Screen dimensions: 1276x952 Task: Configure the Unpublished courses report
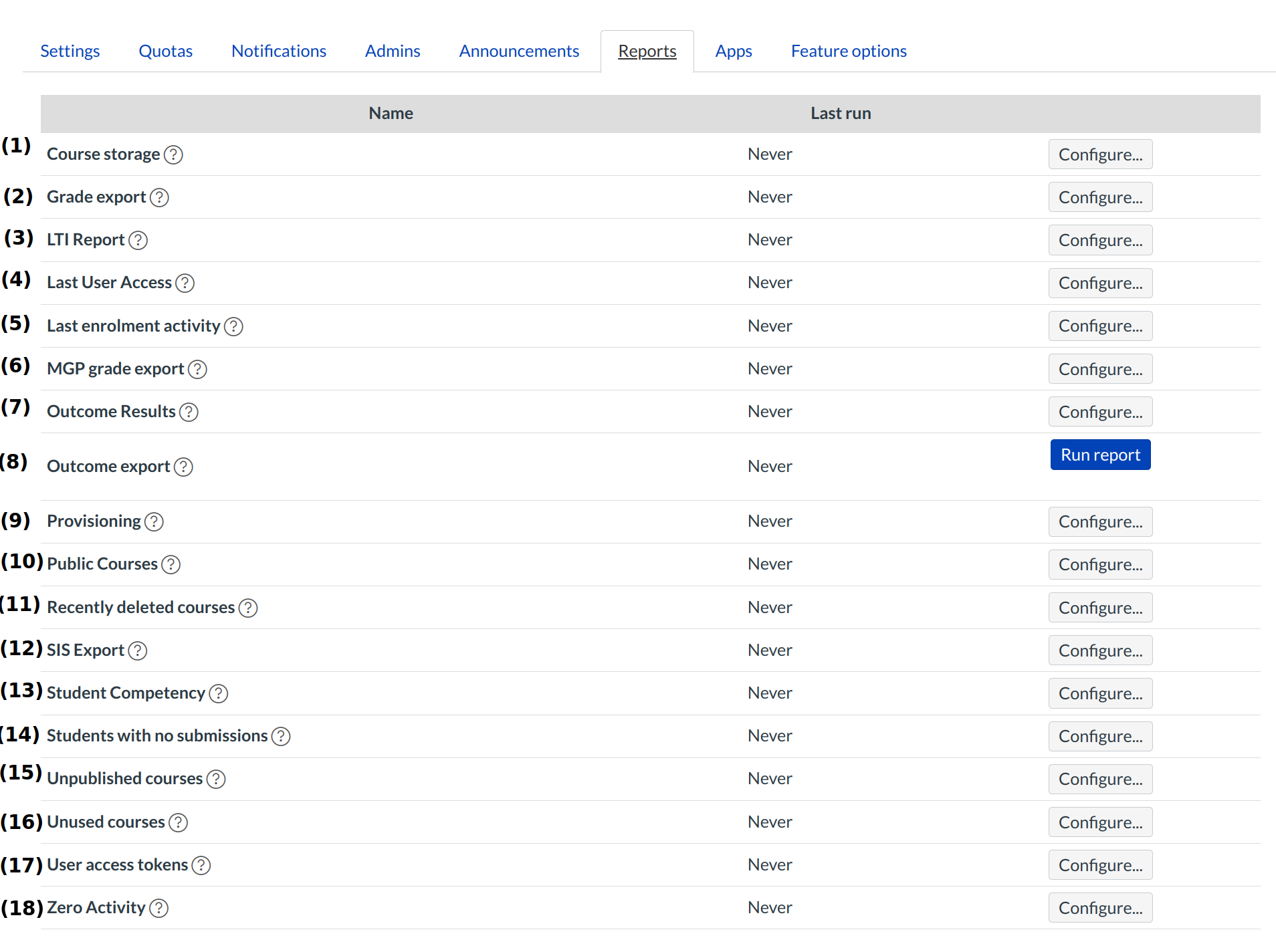coord(1100,779)
